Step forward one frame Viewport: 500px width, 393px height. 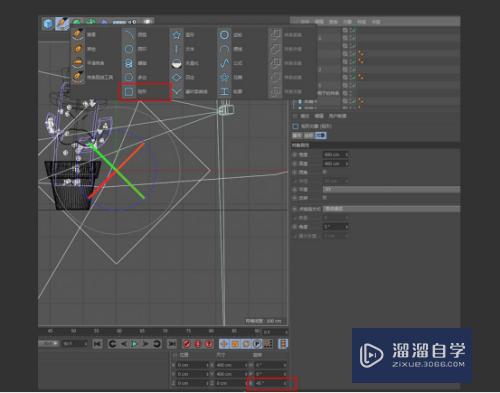pyautogui.click(x=146, y=344)
